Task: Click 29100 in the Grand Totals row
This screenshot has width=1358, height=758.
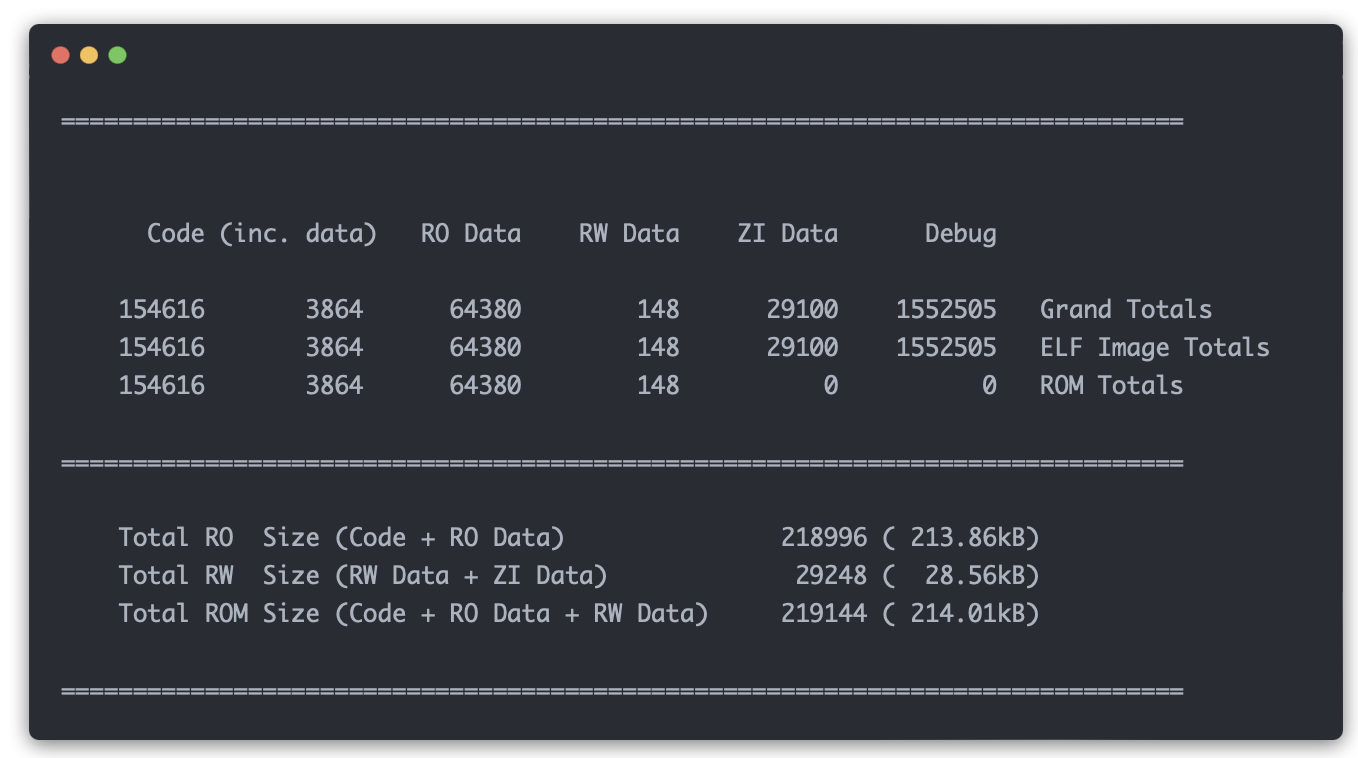Action: click(802, 310)
